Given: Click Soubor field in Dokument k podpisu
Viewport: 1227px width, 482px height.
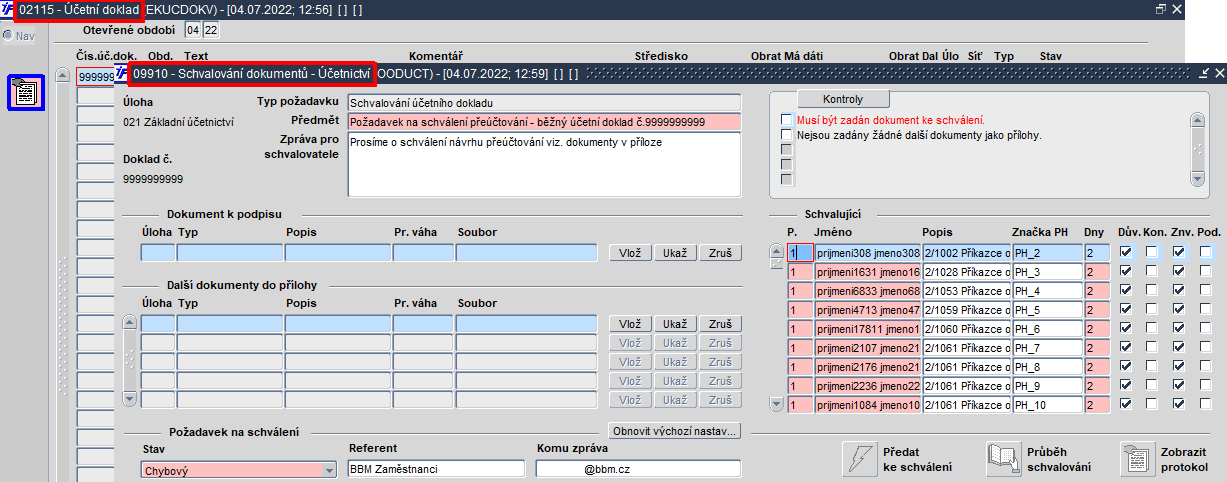Looking at the screenshot, I should 526,253.
